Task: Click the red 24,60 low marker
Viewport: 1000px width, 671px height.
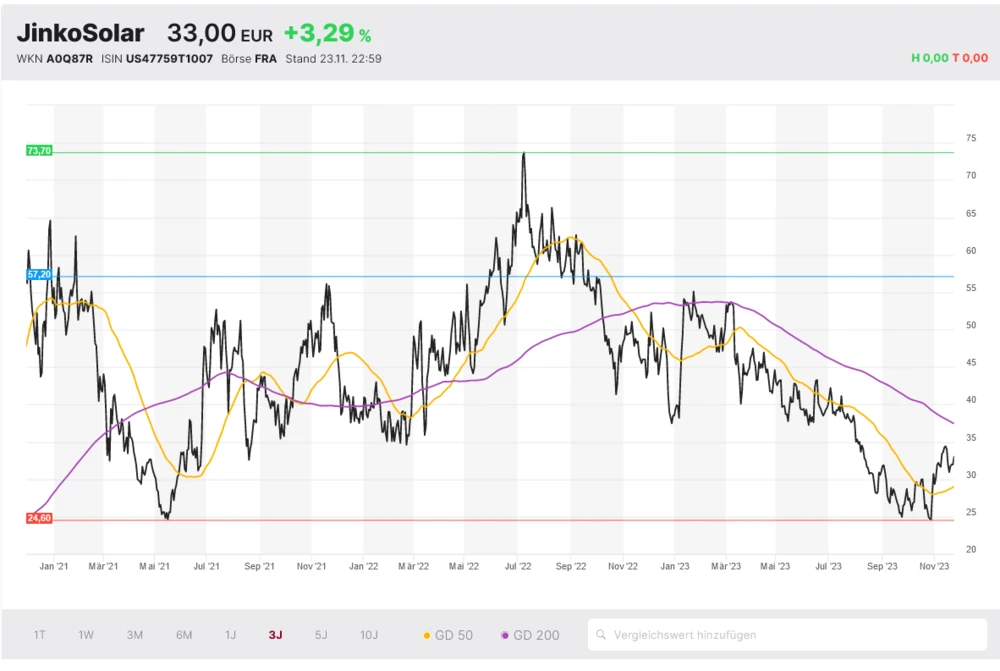Action: 39,518
